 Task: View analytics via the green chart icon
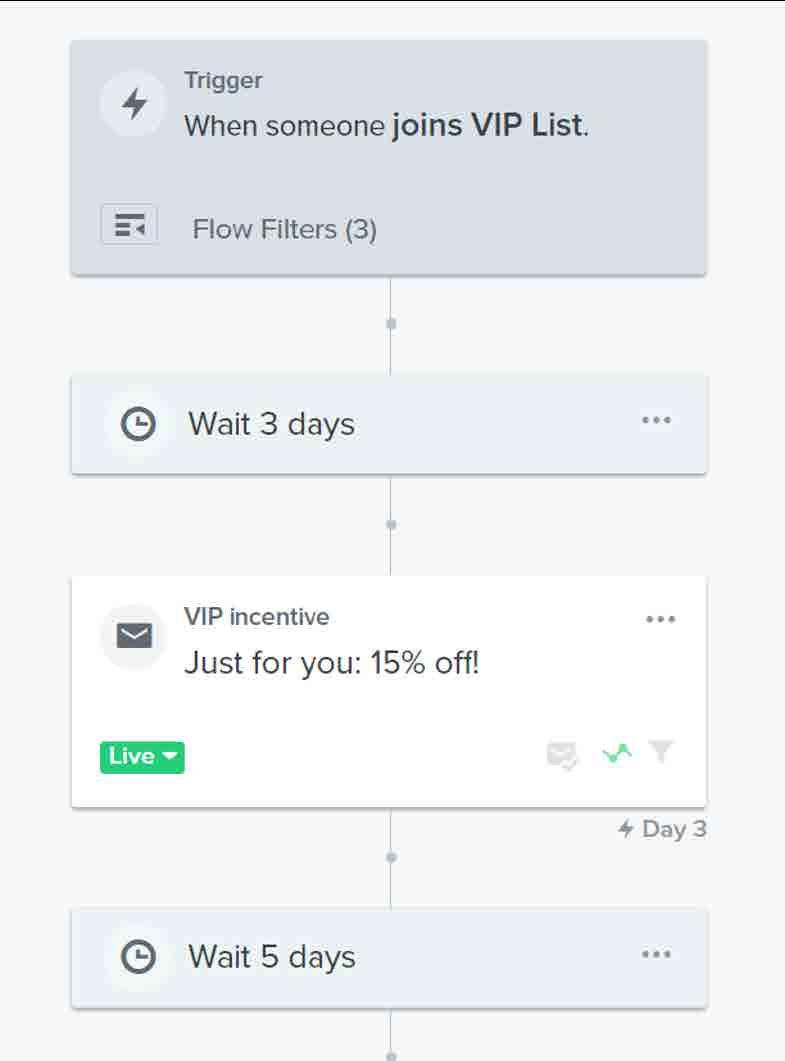point(616,752)
